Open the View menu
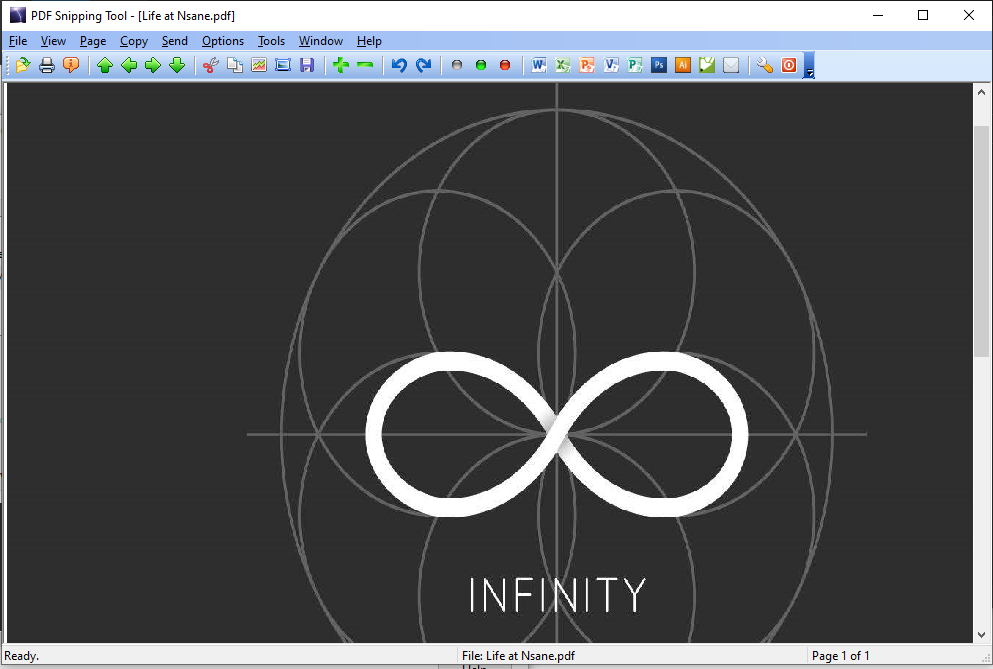Image resolution: width=993 pixels, height=669 pixels. pyautogui.click(x=53, y=41)
